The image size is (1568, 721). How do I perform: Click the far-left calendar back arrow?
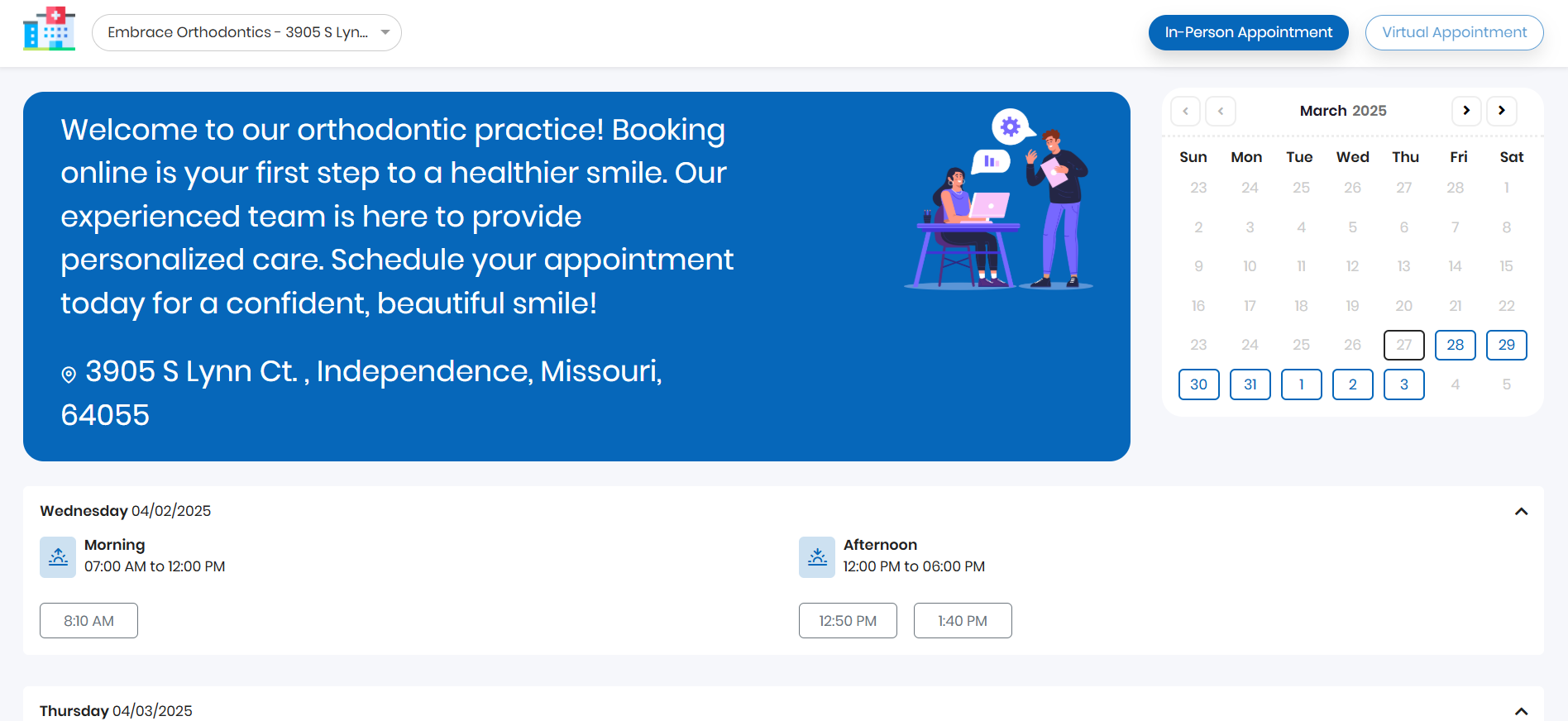tap(1186, 111)
